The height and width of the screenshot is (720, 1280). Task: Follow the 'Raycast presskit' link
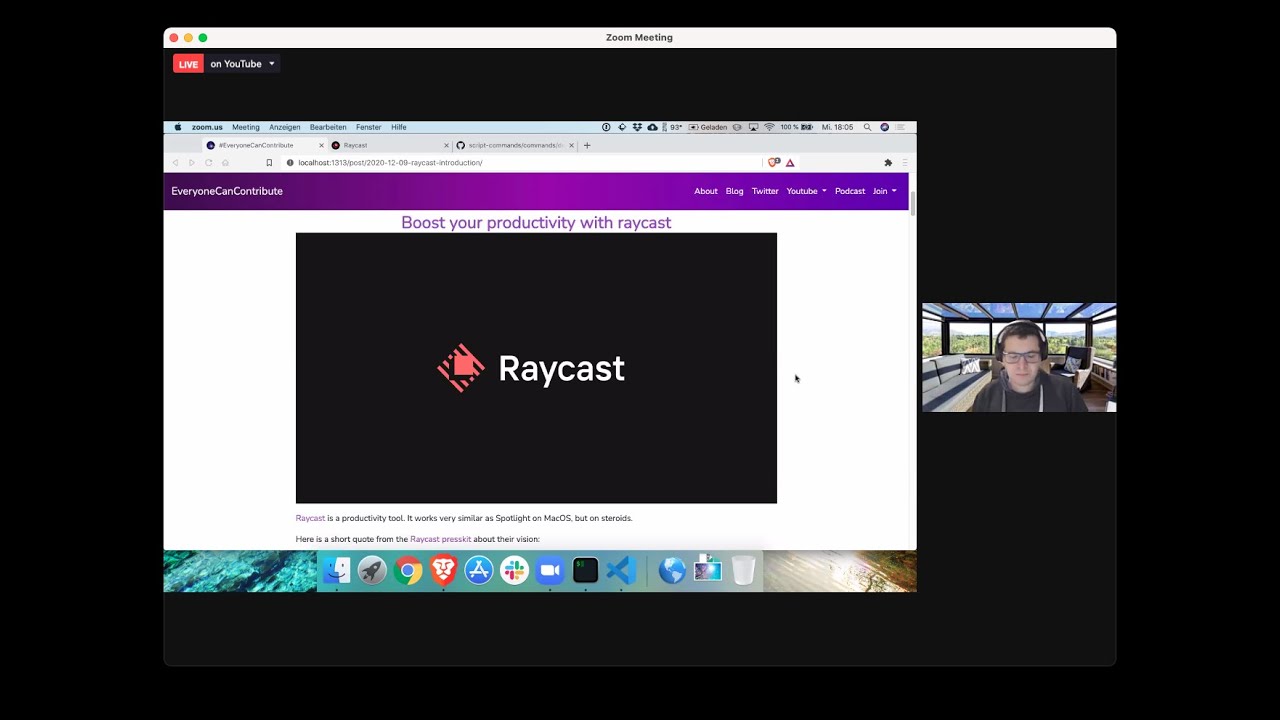[440, 539]
